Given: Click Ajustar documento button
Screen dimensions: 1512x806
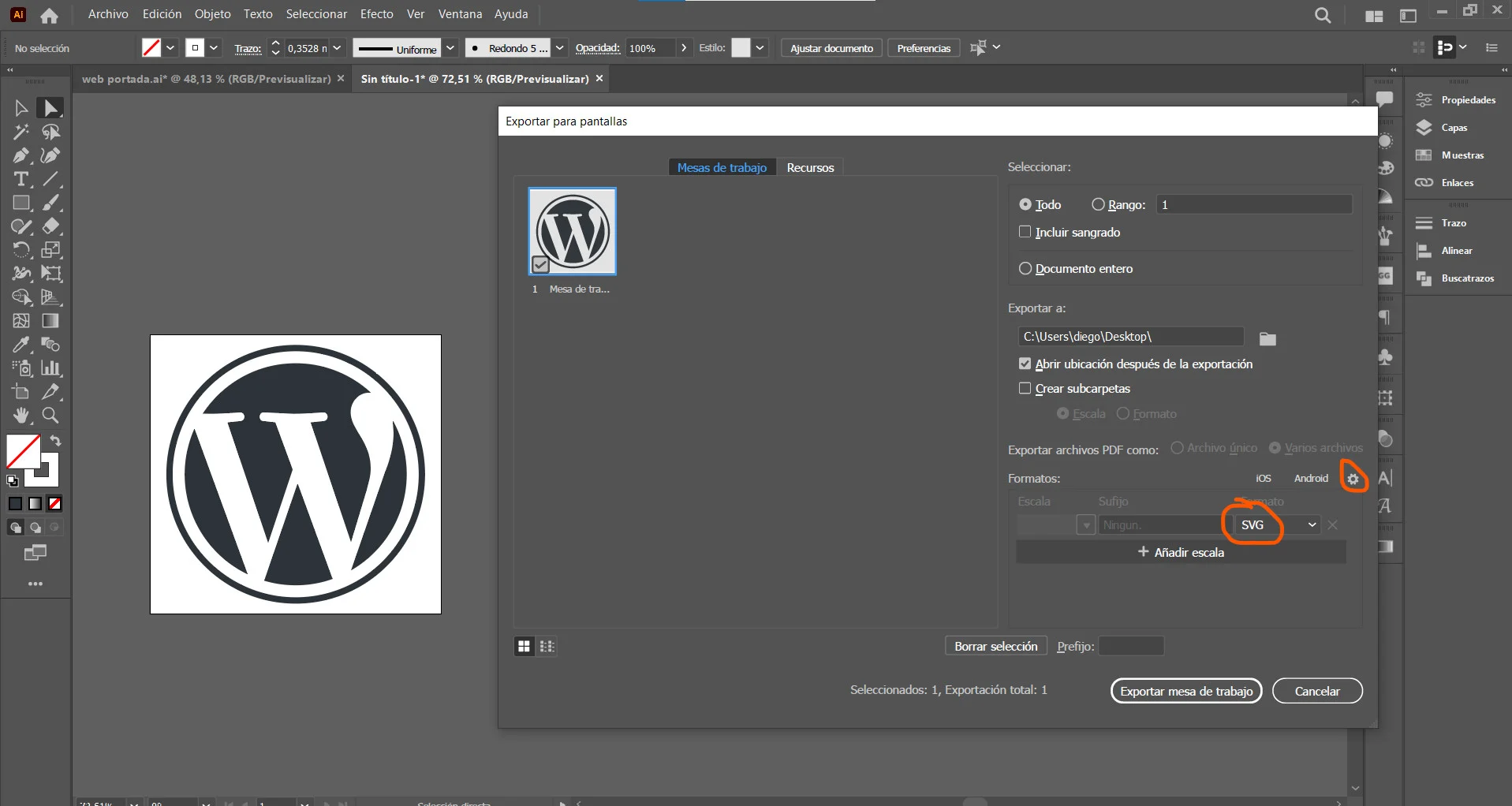Looking at the screenshot, I should tap(831, 48).
